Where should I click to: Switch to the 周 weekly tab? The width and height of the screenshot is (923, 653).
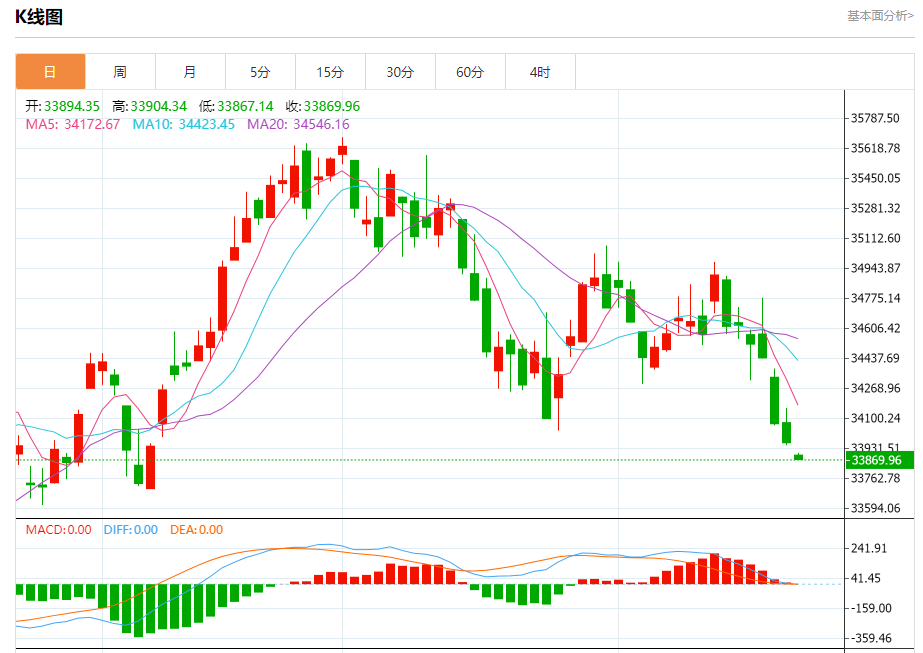pyautogui.click(x=120, y=72)
